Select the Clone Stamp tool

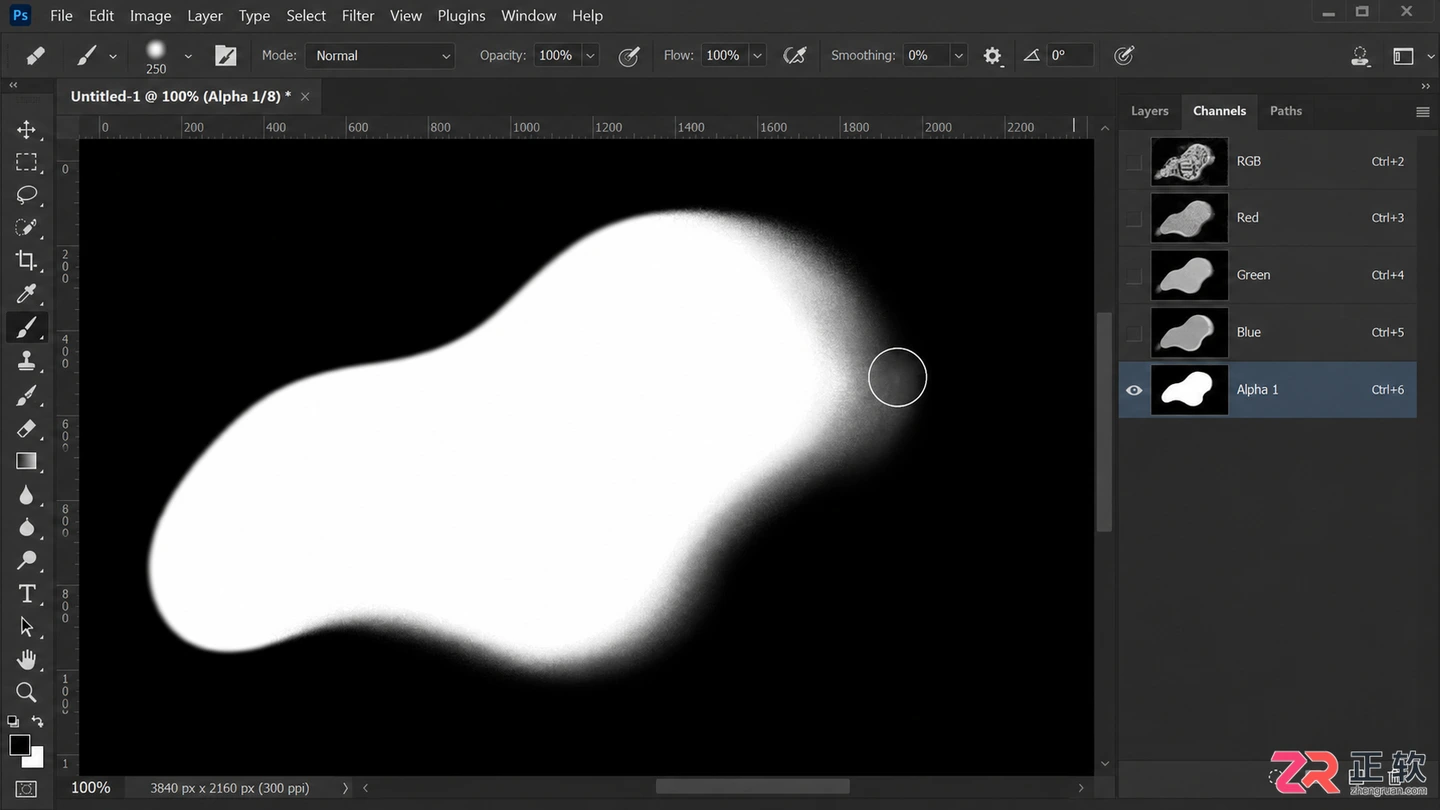(27, 360)
